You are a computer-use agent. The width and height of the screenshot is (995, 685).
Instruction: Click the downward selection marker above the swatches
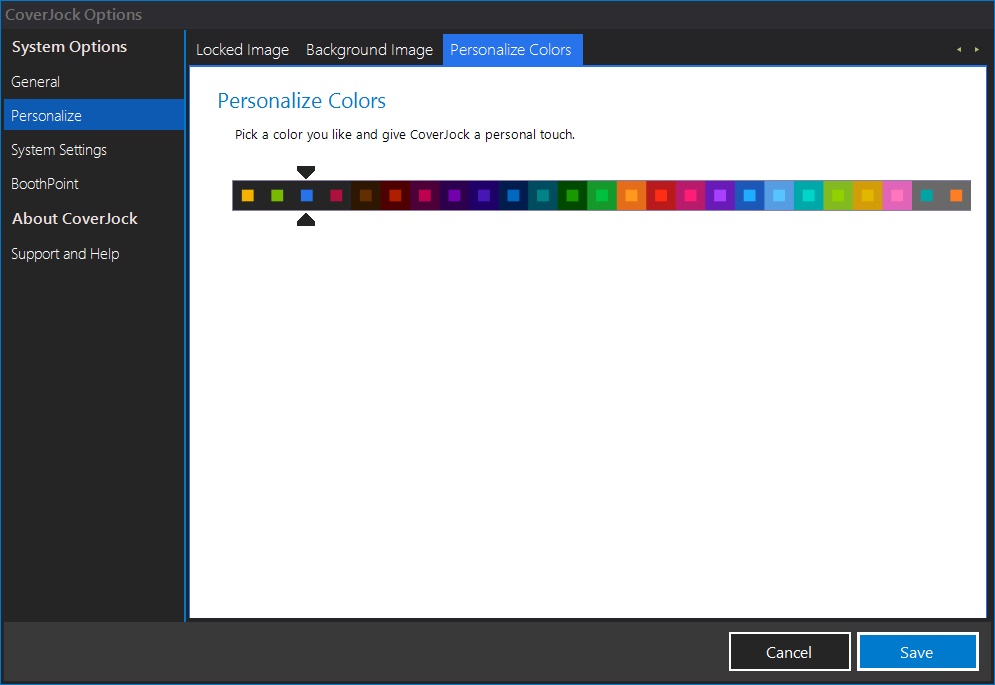tap(306, 172)
